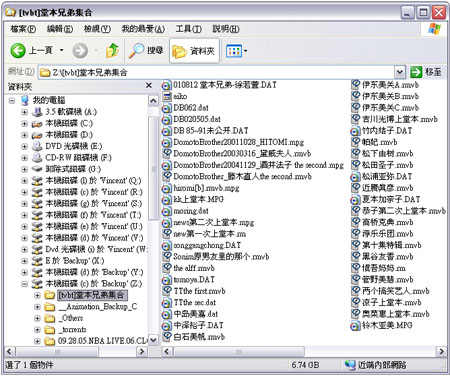Open the 檔案(F) menu
Viewport: 450px width, 376px height.
point(23,29)
